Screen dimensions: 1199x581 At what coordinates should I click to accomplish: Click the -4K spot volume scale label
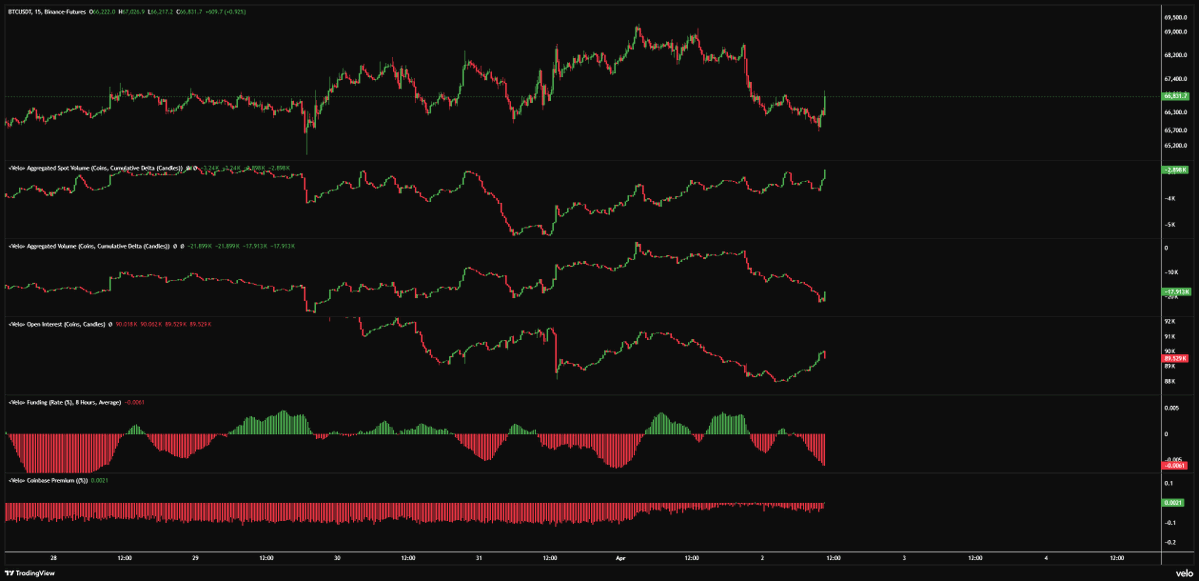[x=1169, y=200]
